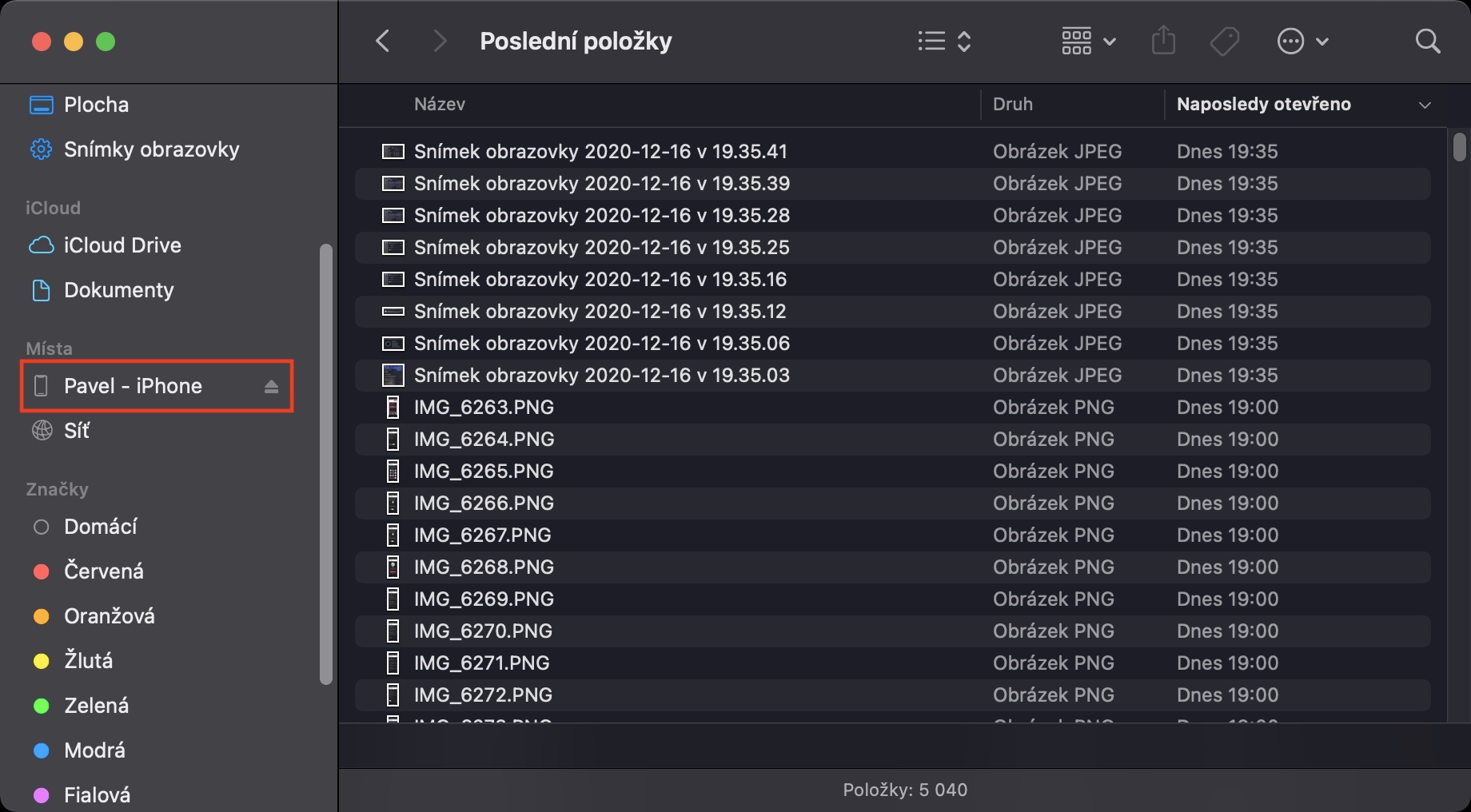Select Snímek obrazovky 2020-12-16 v 19.35.41
Screen dimensions: 1471x812
pos(600,152)
